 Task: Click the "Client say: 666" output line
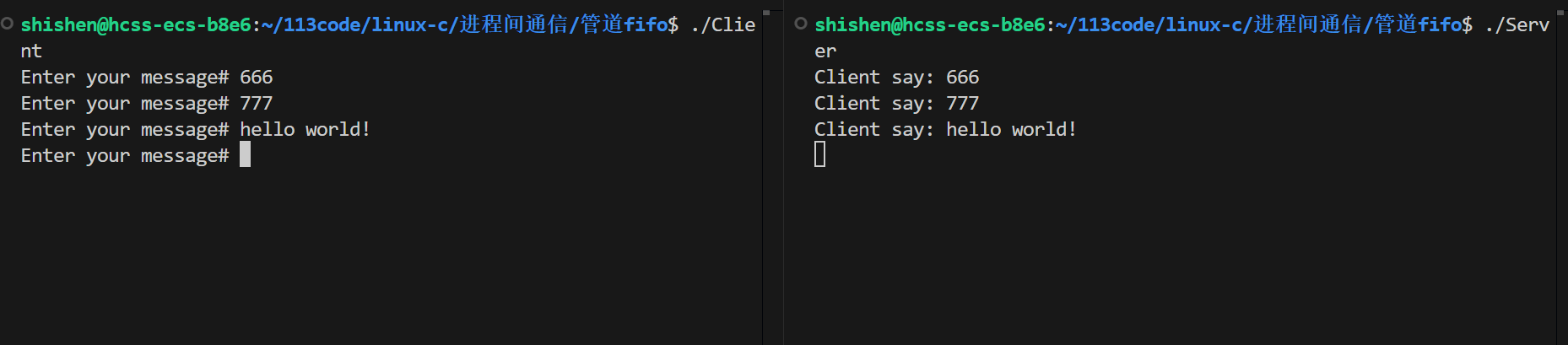pos(896,78)
